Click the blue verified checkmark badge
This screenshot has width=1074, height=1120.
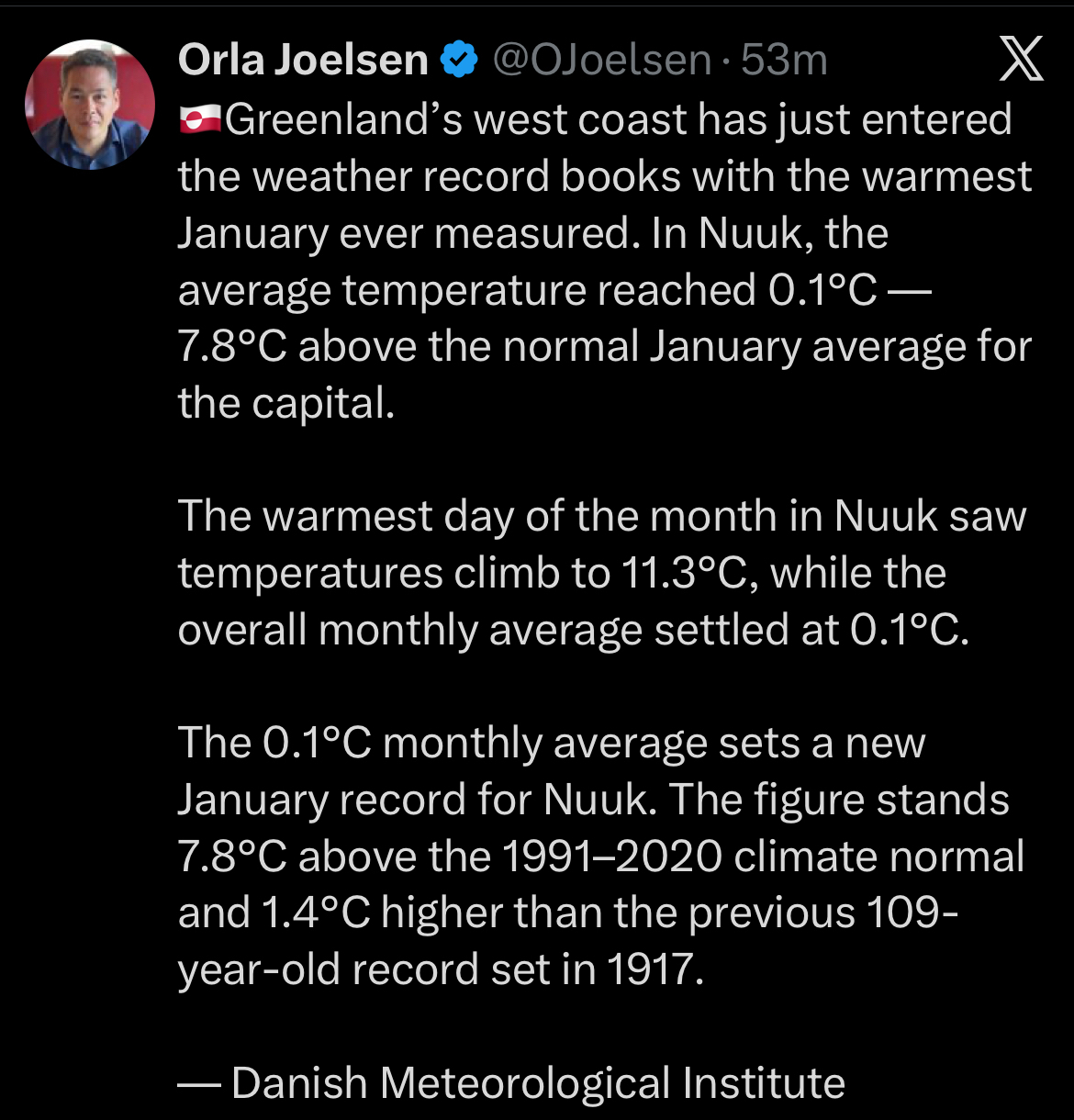[x=459, y=61]
